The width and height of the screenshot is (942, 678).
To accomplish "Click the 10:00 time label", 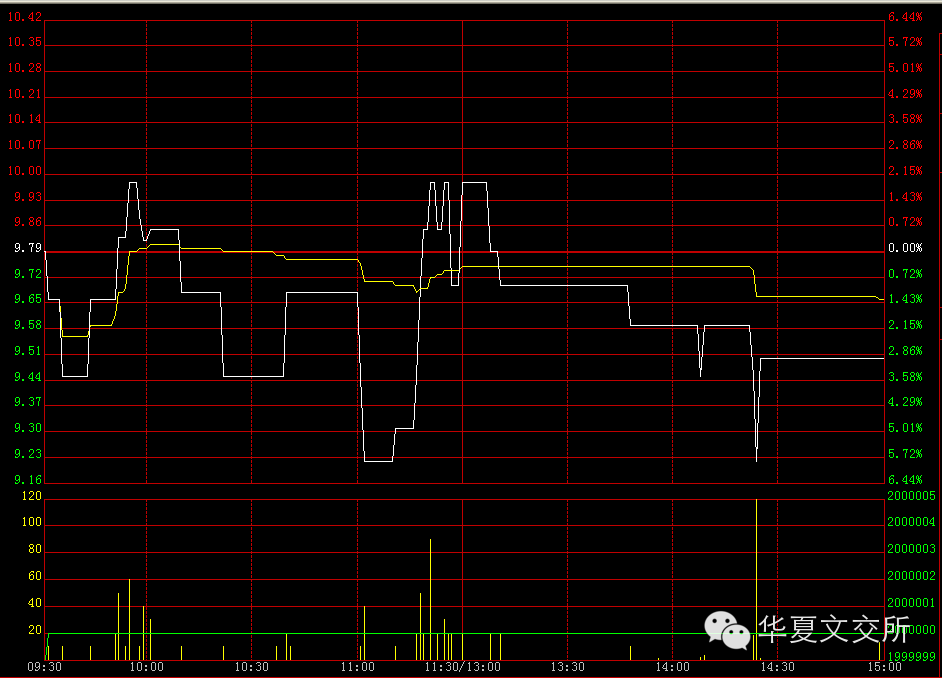I will 147,667.
